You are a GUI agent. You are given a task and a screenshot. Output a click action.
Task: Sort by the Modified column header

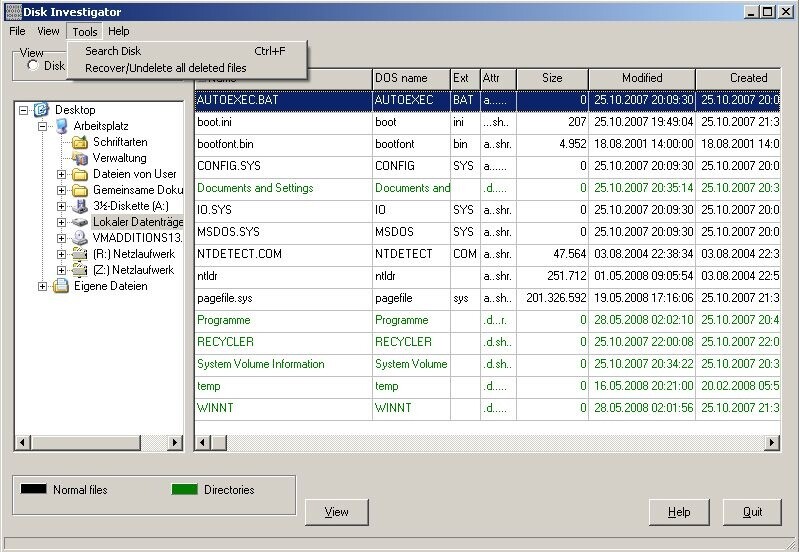(642, 78)
